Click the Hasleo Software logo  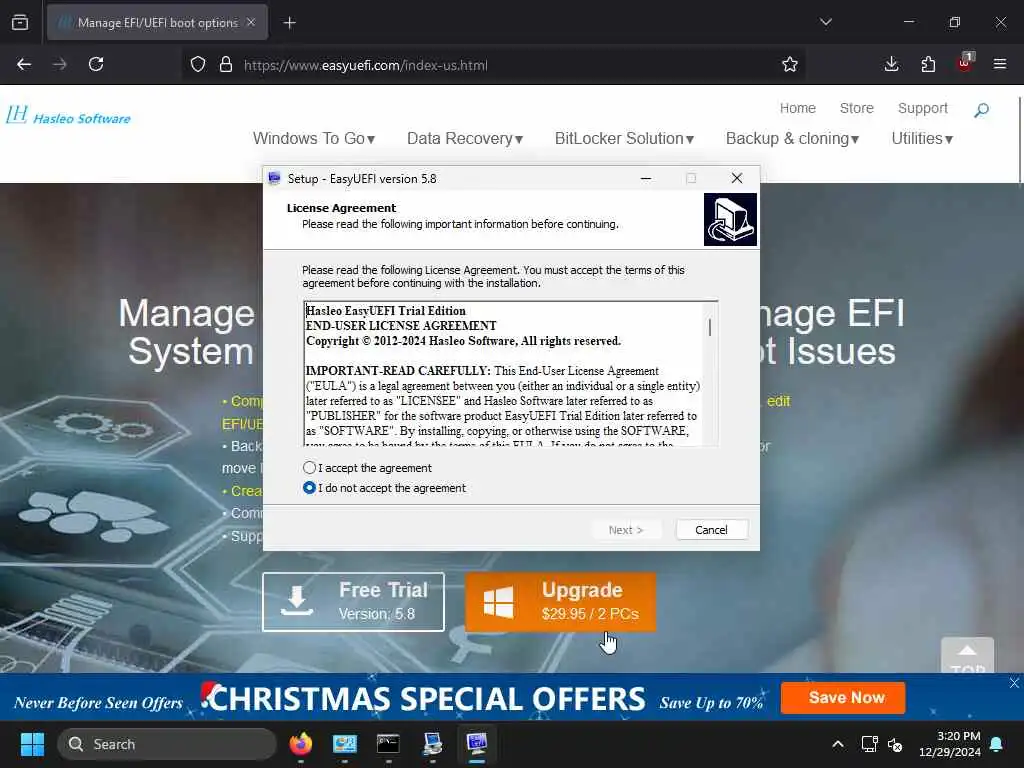(x=69, y=116)
